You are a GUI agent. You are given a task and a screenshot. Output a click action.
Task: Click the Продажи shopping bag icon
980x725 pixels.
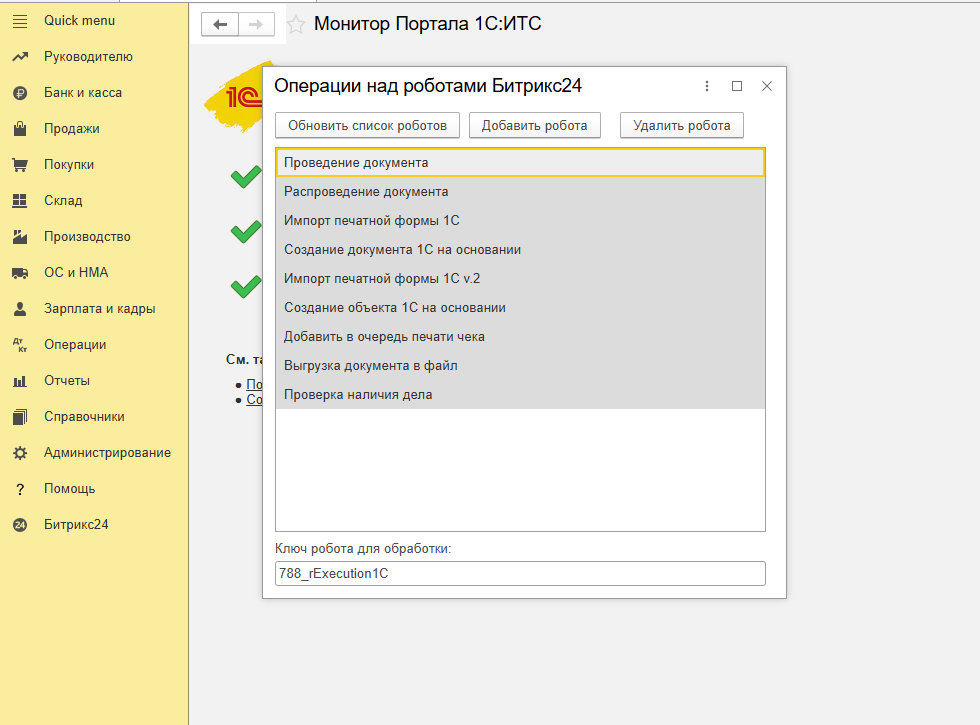click(x=19, y=129)
